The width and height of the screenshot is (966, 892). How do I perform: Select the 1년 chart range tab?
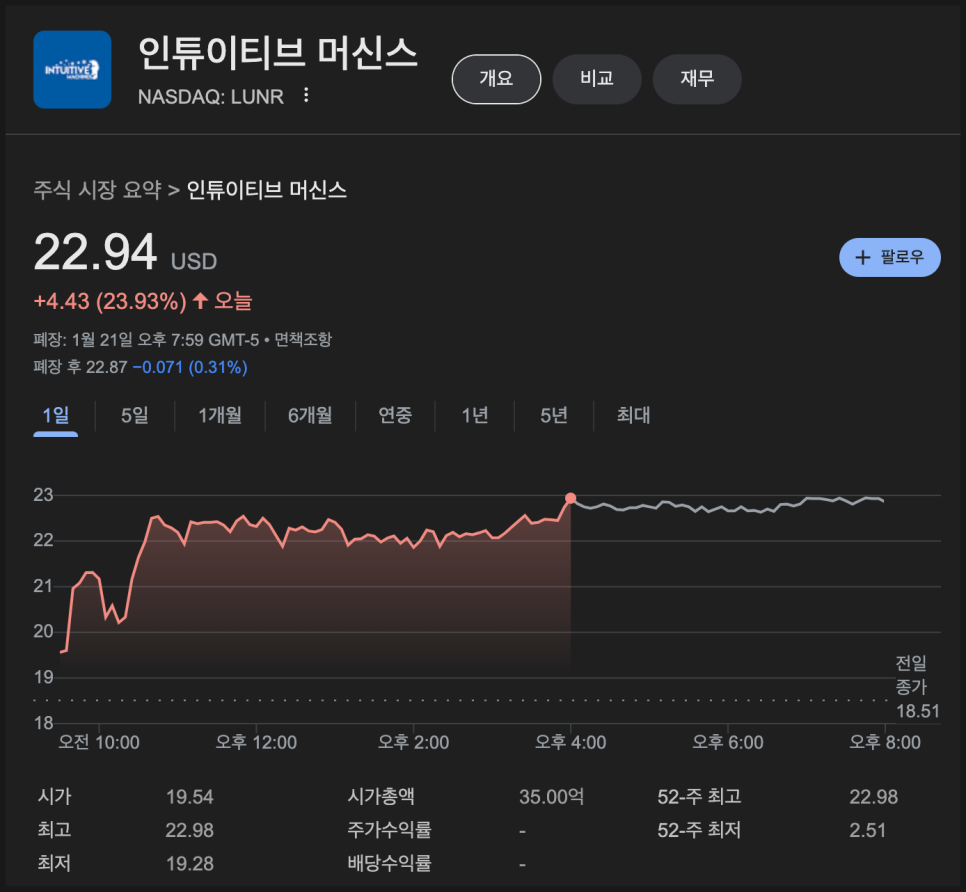point(475,416)
